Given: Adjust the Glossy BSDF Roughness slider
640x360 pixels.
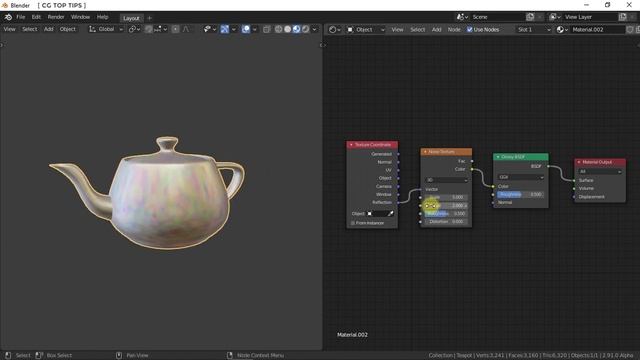Looking at the screenshot, I should [x=521, y=194].
